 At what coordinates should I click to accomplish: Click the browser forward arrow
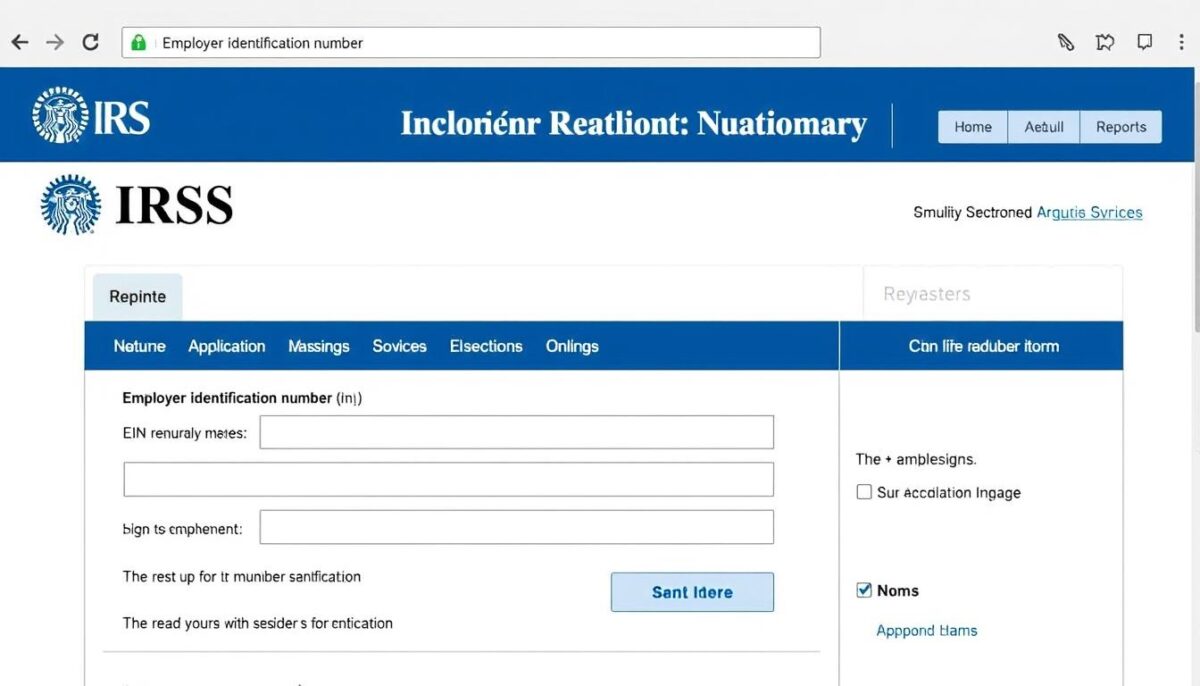(x=55, y=42)
